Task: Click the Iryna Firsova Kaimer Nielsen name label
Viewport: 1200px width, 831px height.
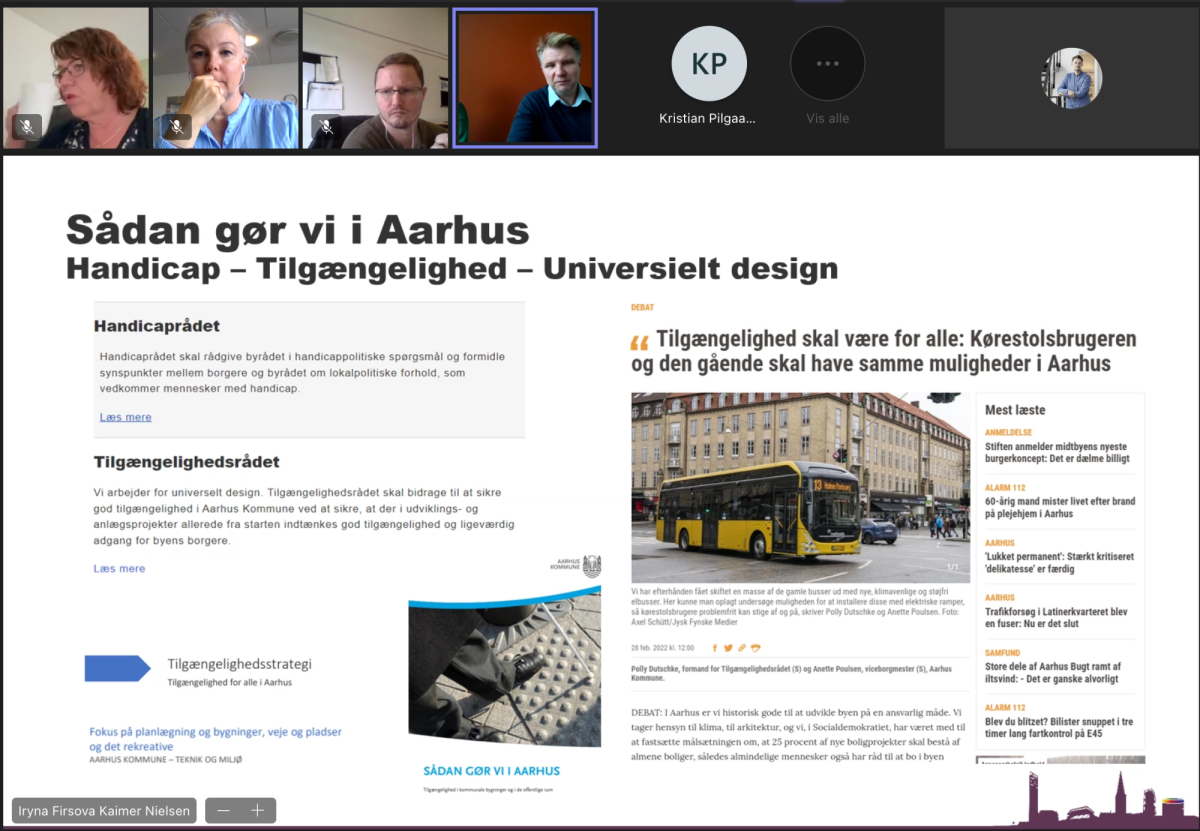Action: (103, 810)
